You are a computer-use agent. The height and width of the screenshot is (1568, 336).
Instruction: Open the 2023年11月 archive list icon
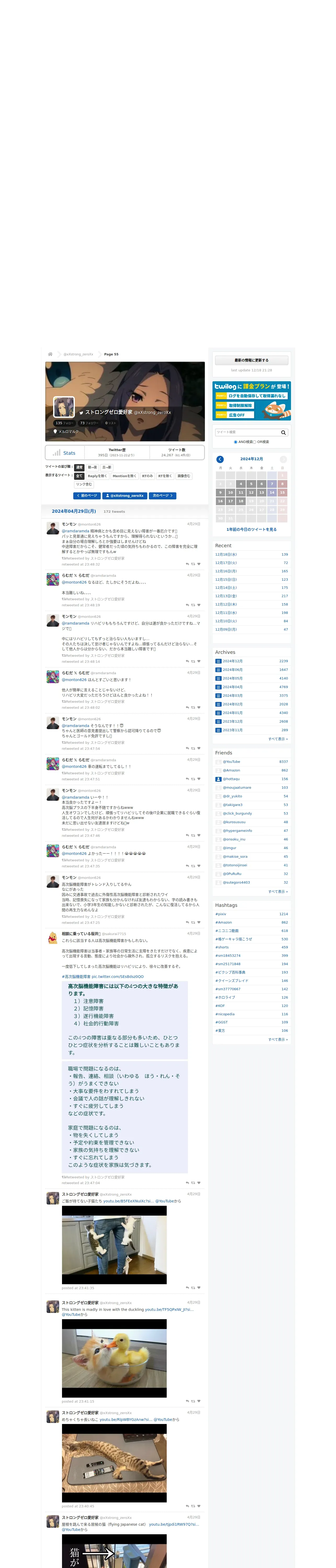pos(218,730)
